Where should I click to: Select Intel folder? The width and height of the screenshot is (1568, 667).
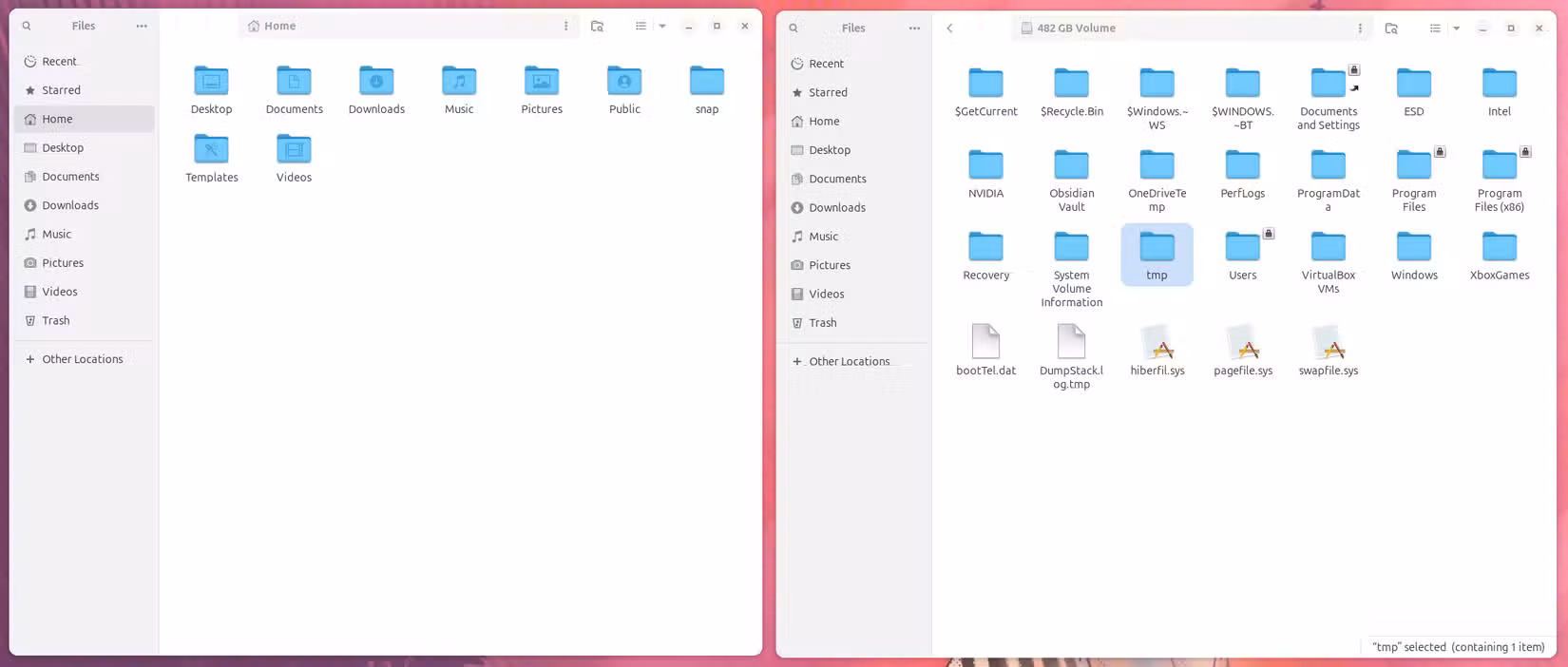(x=1500, y=92)
